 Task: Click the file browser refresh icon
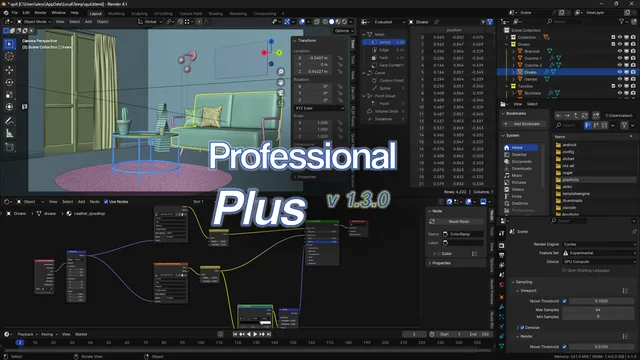(584, 116)
